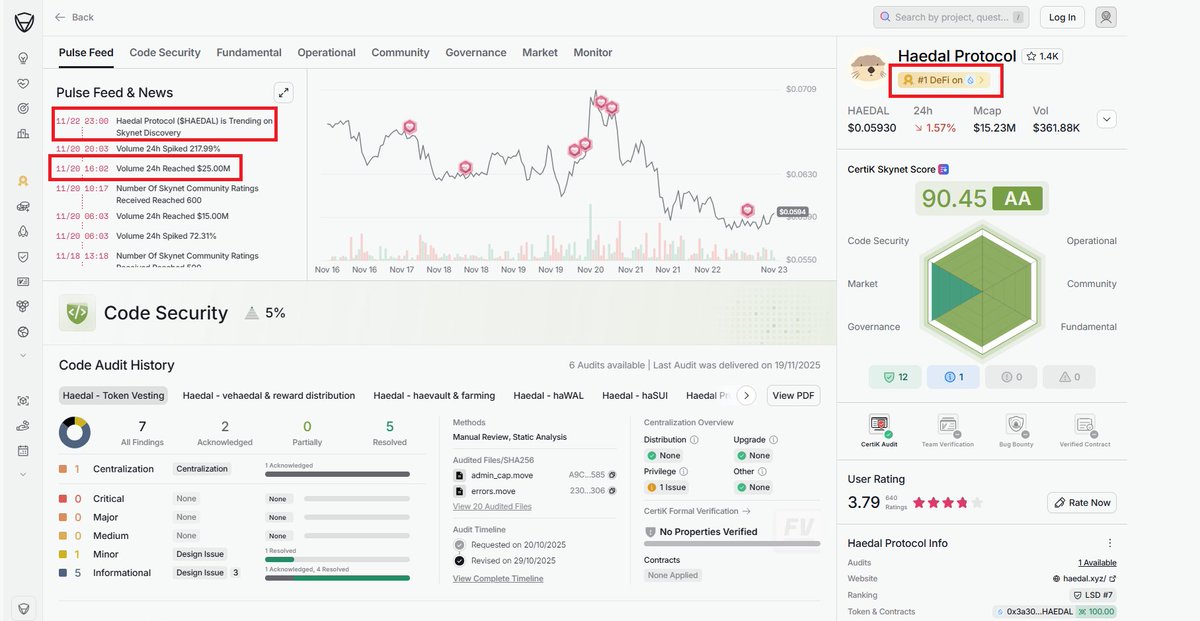Viewport: 1200px width, 621px height.
Task: Click the Upgrade info icon
Action: click(773, 440)
